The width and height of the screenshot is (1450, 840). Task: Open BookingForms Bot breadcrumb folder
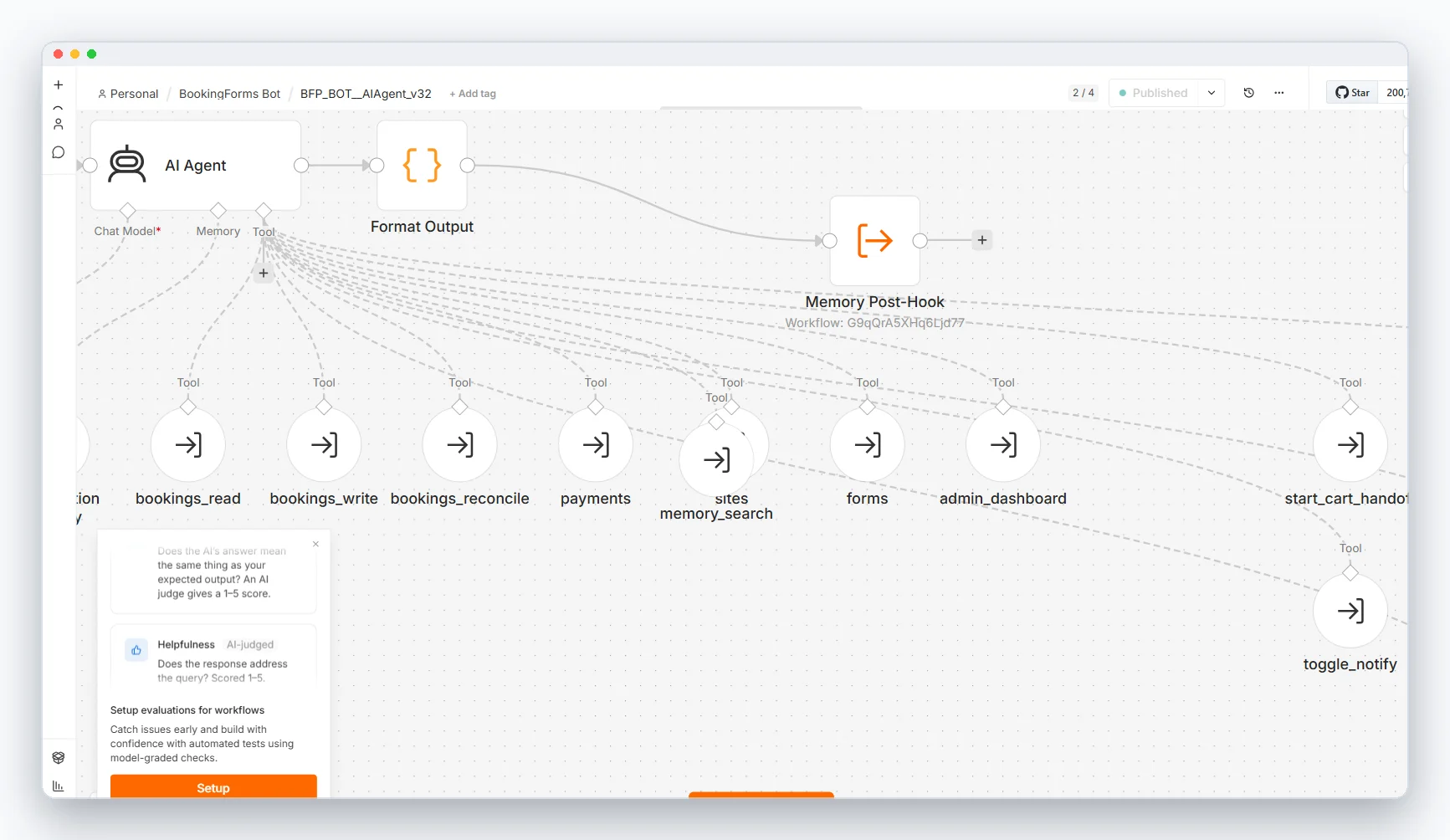(229, 94)
